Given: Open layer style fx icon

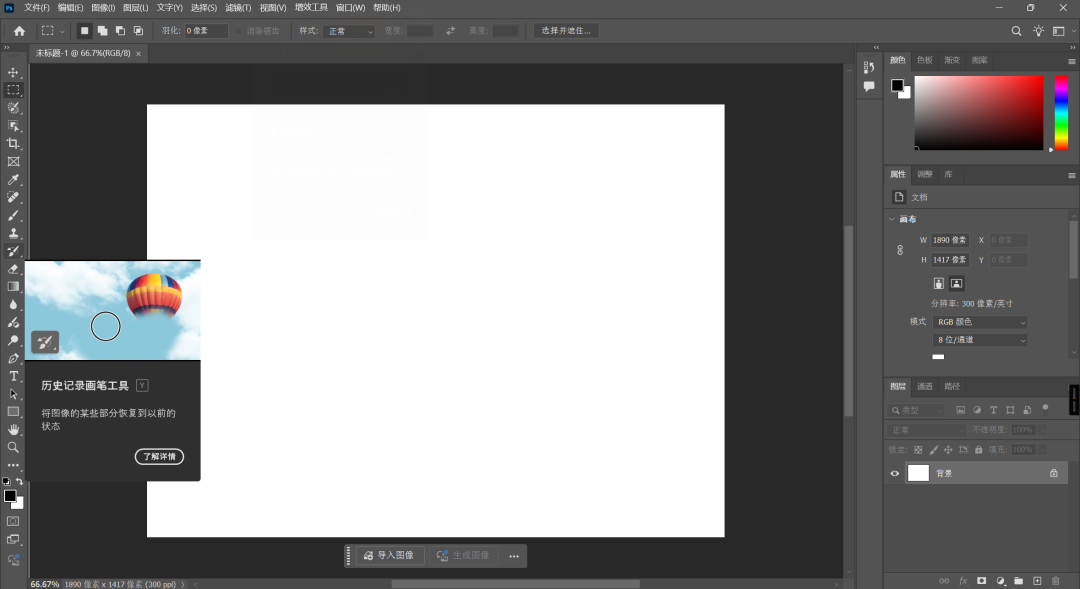Looking at the screenshot, I should tap(963, 581).
